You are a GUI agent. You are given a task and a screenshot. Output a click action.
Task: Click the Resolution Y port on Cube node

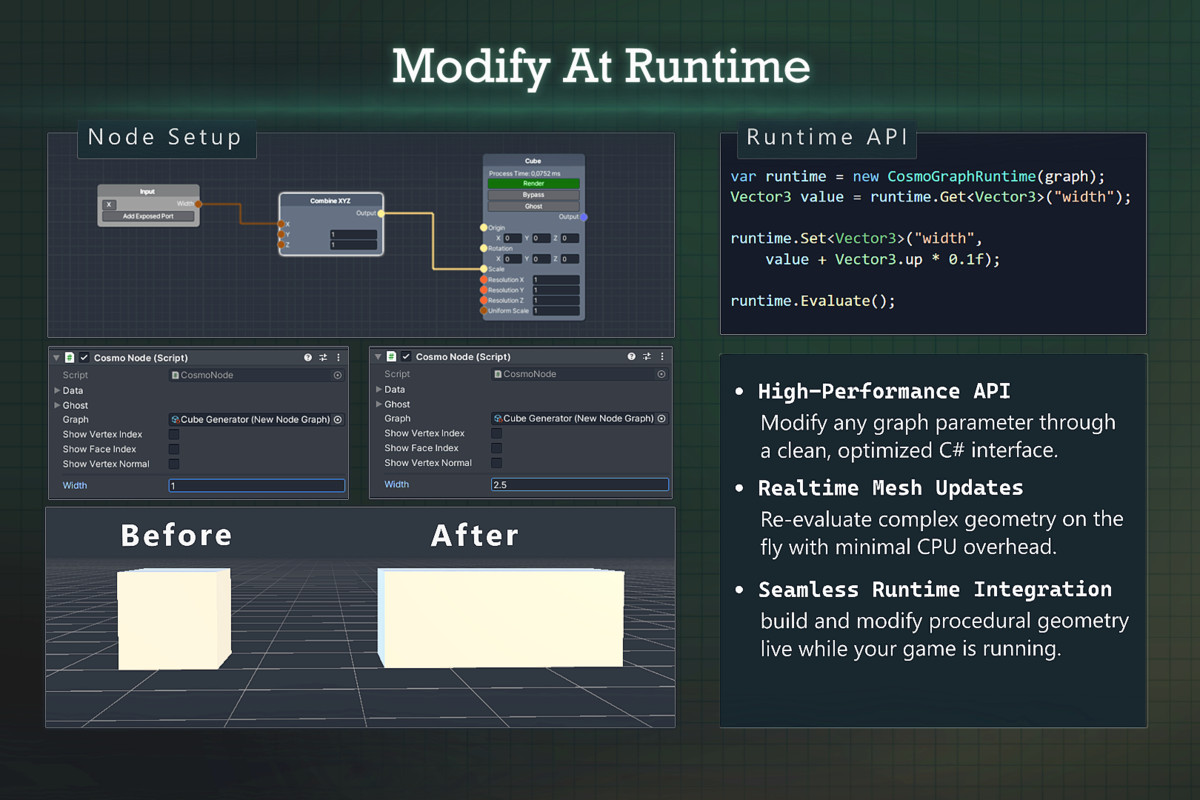484,290
